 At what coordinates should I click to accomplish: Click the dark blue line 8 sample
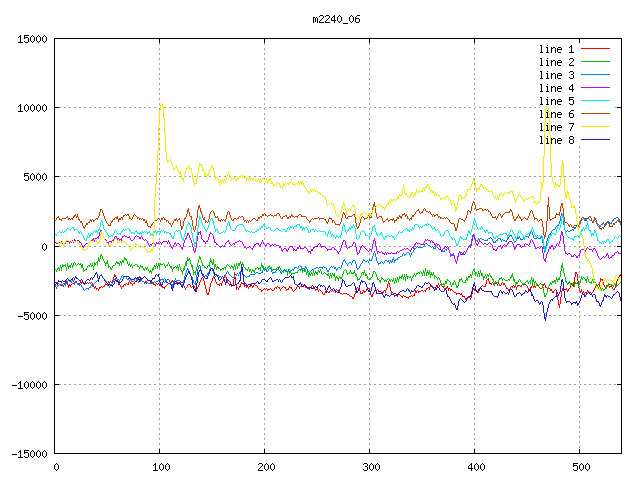[x=595, y=140]
